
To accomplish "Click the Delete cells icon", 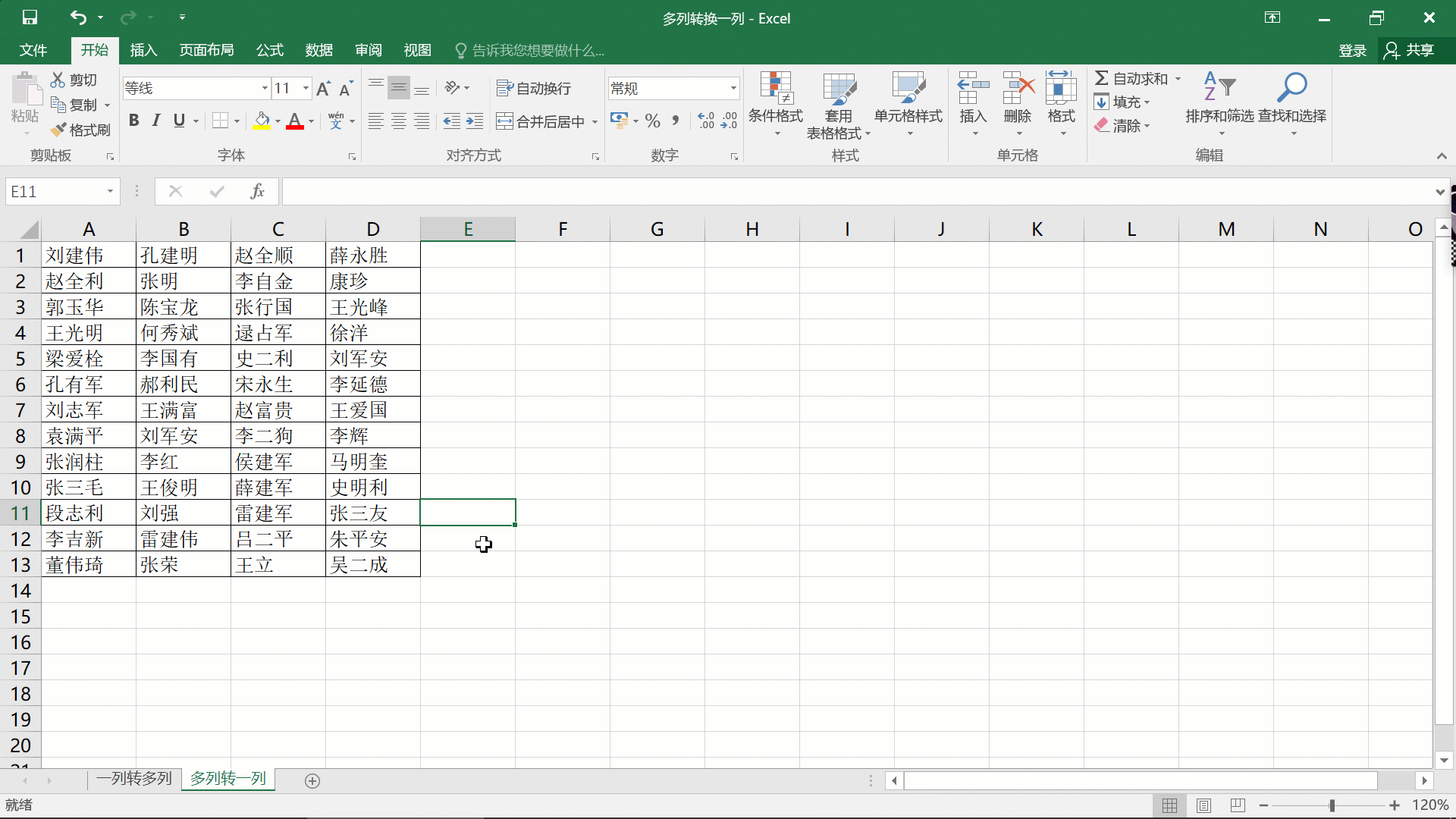I will click(x=1018, y=89).
